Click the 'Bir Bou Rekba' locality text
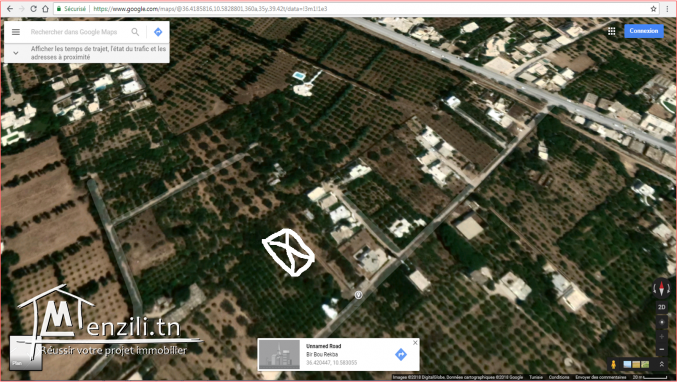 coord(322,354)
